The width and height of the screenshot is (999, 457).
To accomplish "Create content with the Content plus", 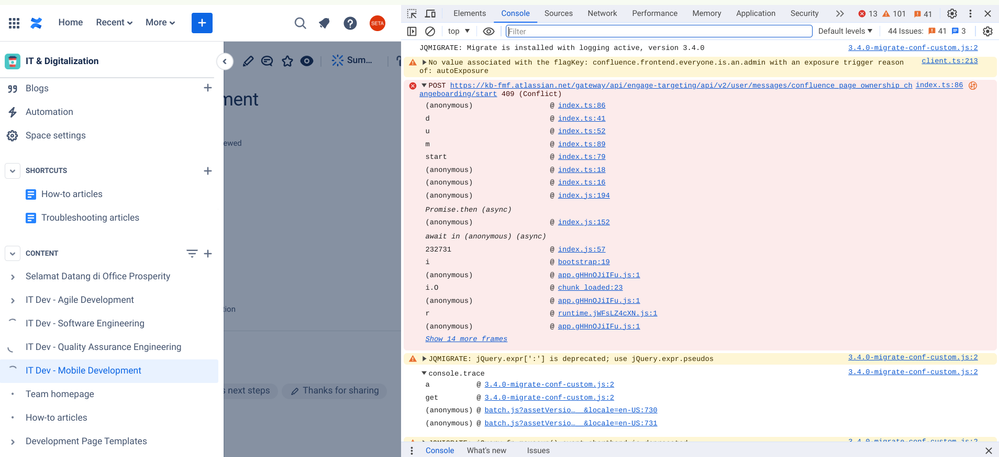I will (207, 254).
